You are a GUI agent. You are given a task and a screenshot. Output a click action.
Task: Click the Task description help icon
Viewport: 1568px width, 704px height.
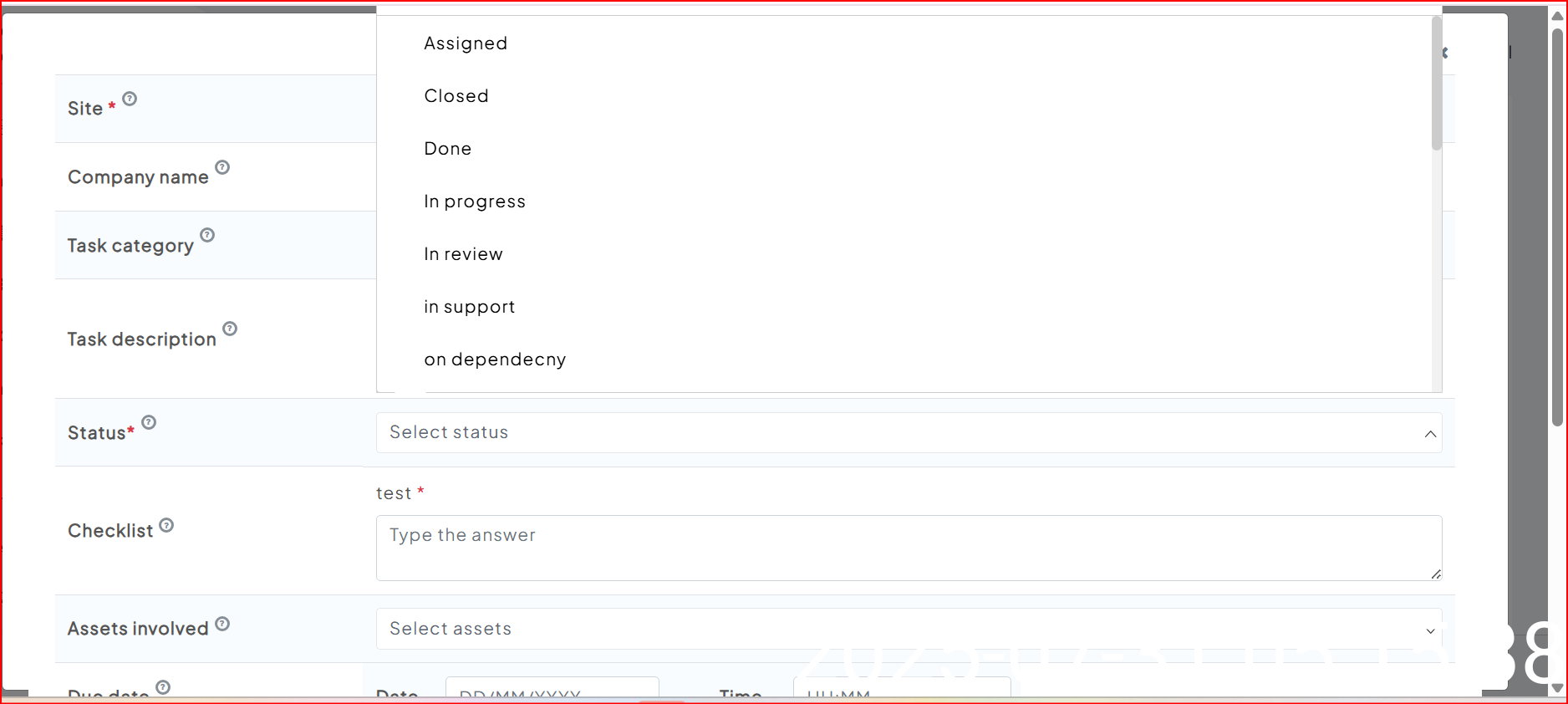230,329
